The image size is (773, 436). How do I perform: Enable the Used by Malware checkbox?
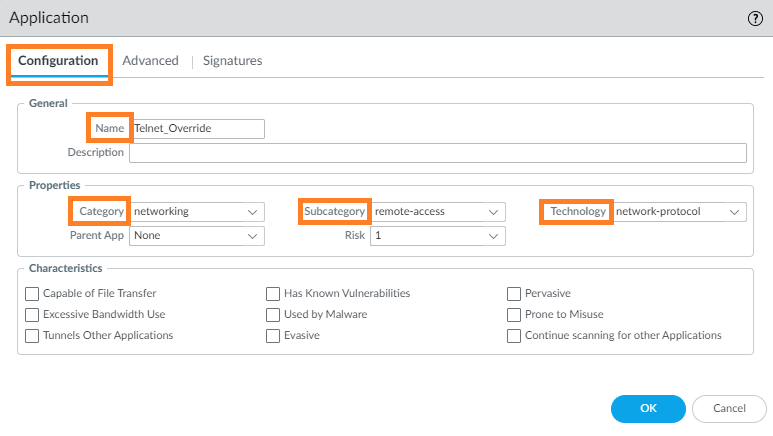tap(273, 315)
